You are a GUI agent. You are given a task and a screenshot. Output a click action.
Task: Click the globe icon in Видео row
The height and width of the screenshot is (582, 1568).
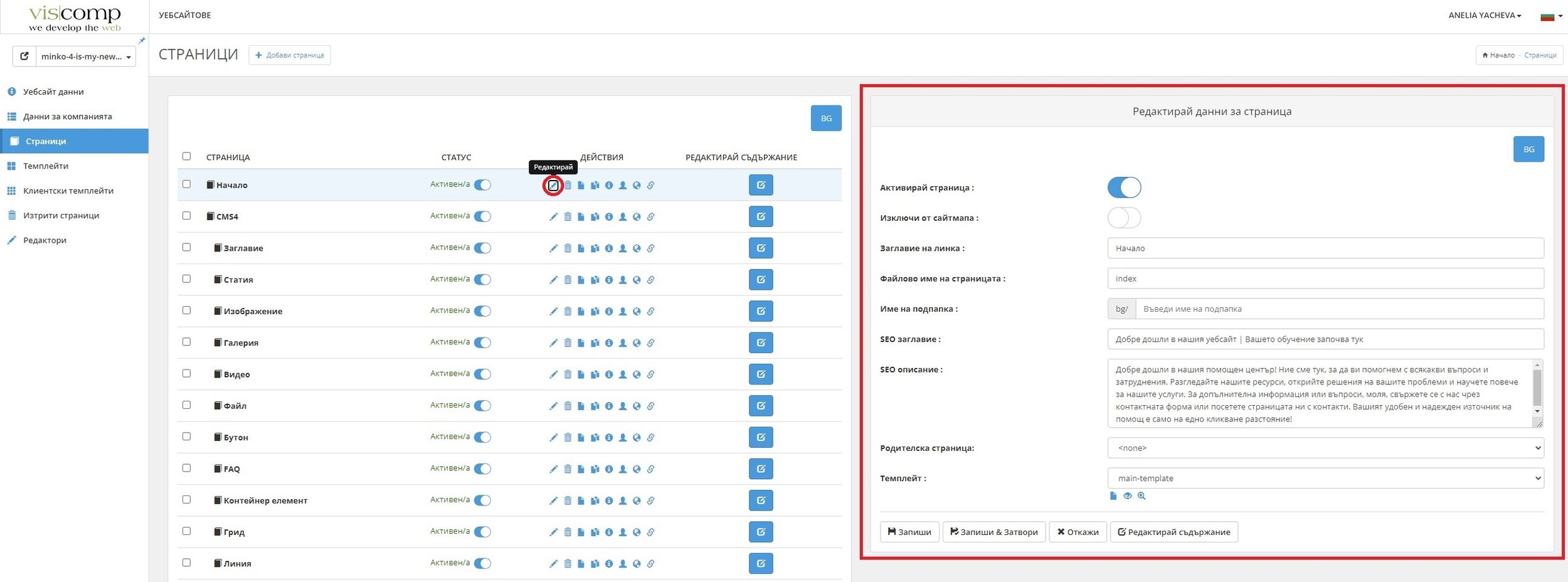point(637,374)
